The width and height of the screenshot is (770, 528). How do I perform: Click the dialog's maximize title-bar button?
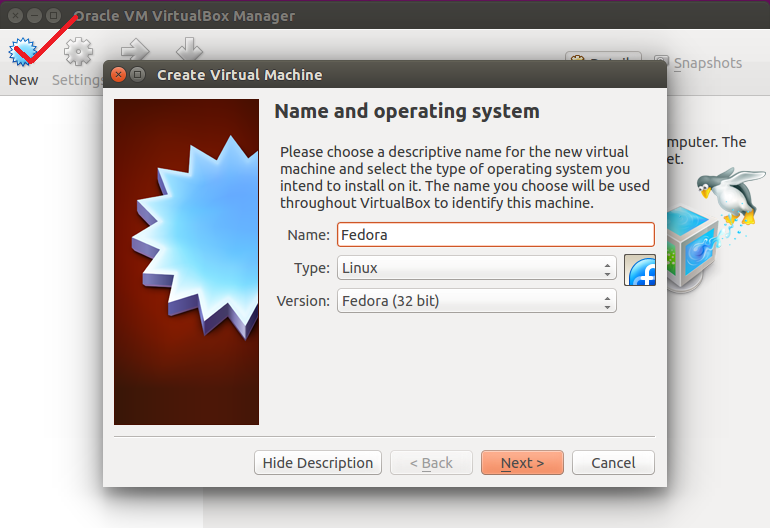click(138, 75)
